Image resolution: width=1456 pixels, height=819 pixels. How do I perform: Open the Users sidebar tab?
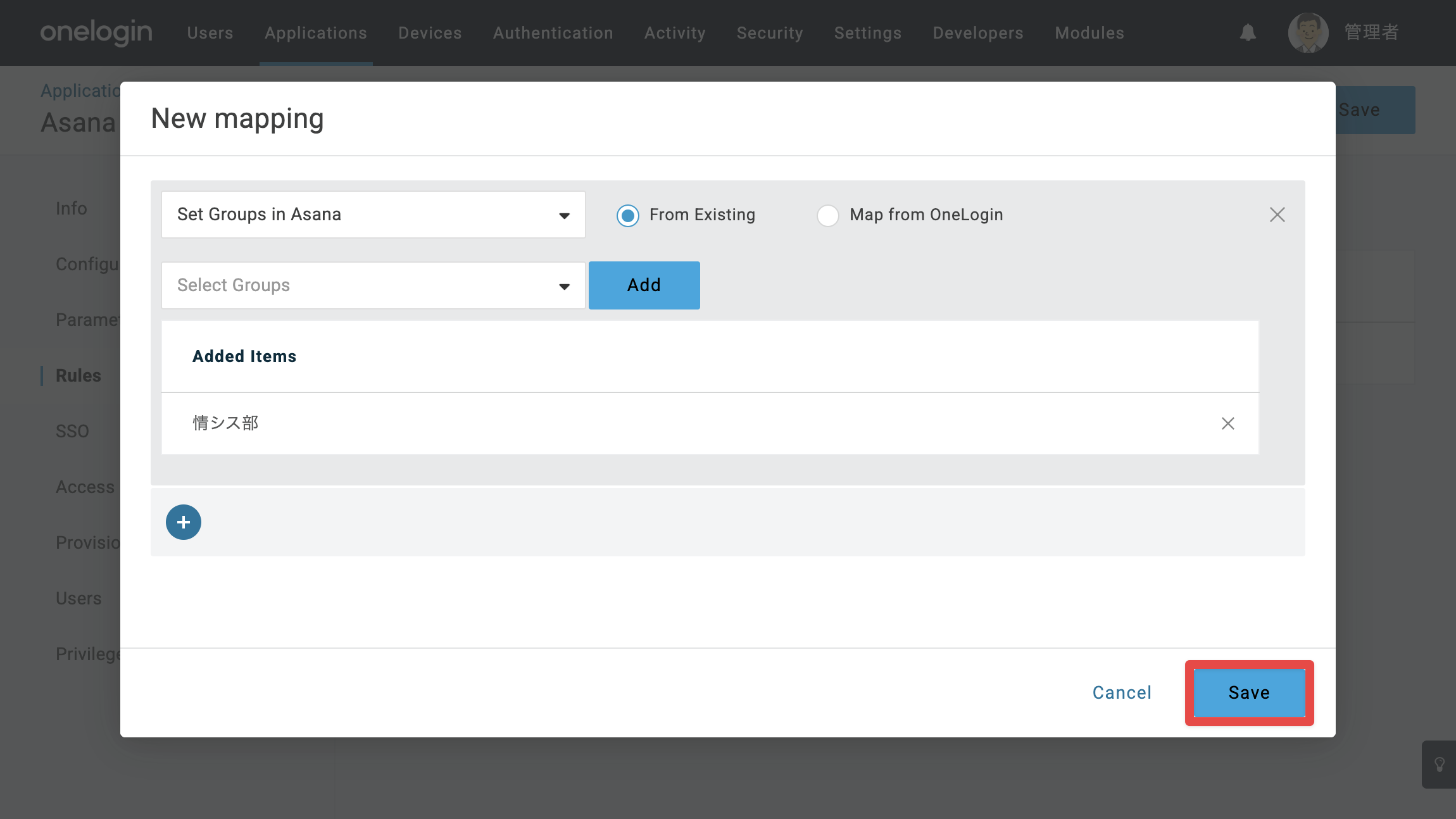coord(78,598)
